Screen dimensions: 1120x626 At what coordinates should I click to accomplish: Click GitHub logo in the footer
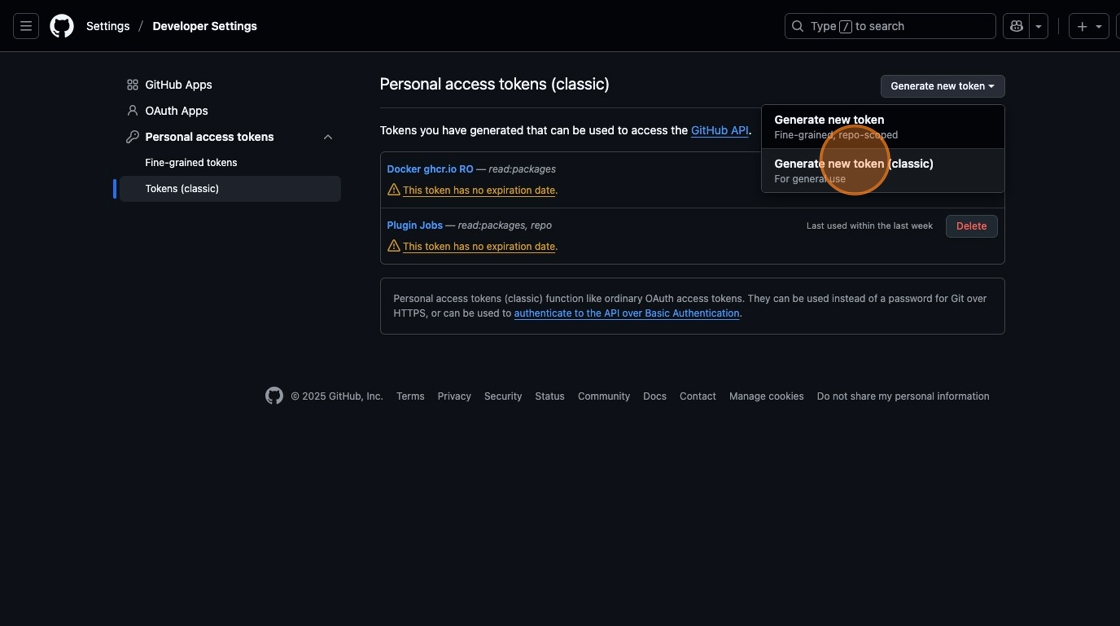[274, 396]
